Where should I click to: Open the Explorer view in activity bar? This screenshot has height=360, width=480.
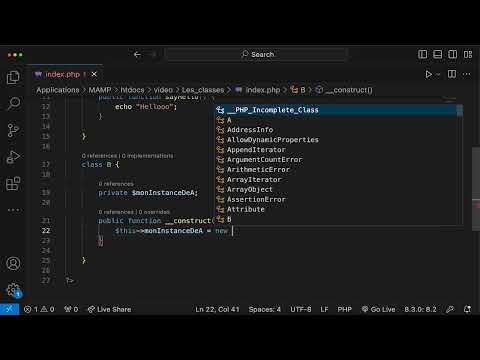(x=13, y=77)
